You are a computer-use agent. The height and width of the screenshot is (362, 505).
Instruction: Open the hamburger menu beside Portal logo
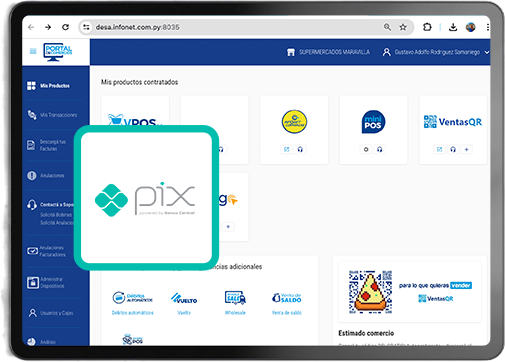pos(33,51)
